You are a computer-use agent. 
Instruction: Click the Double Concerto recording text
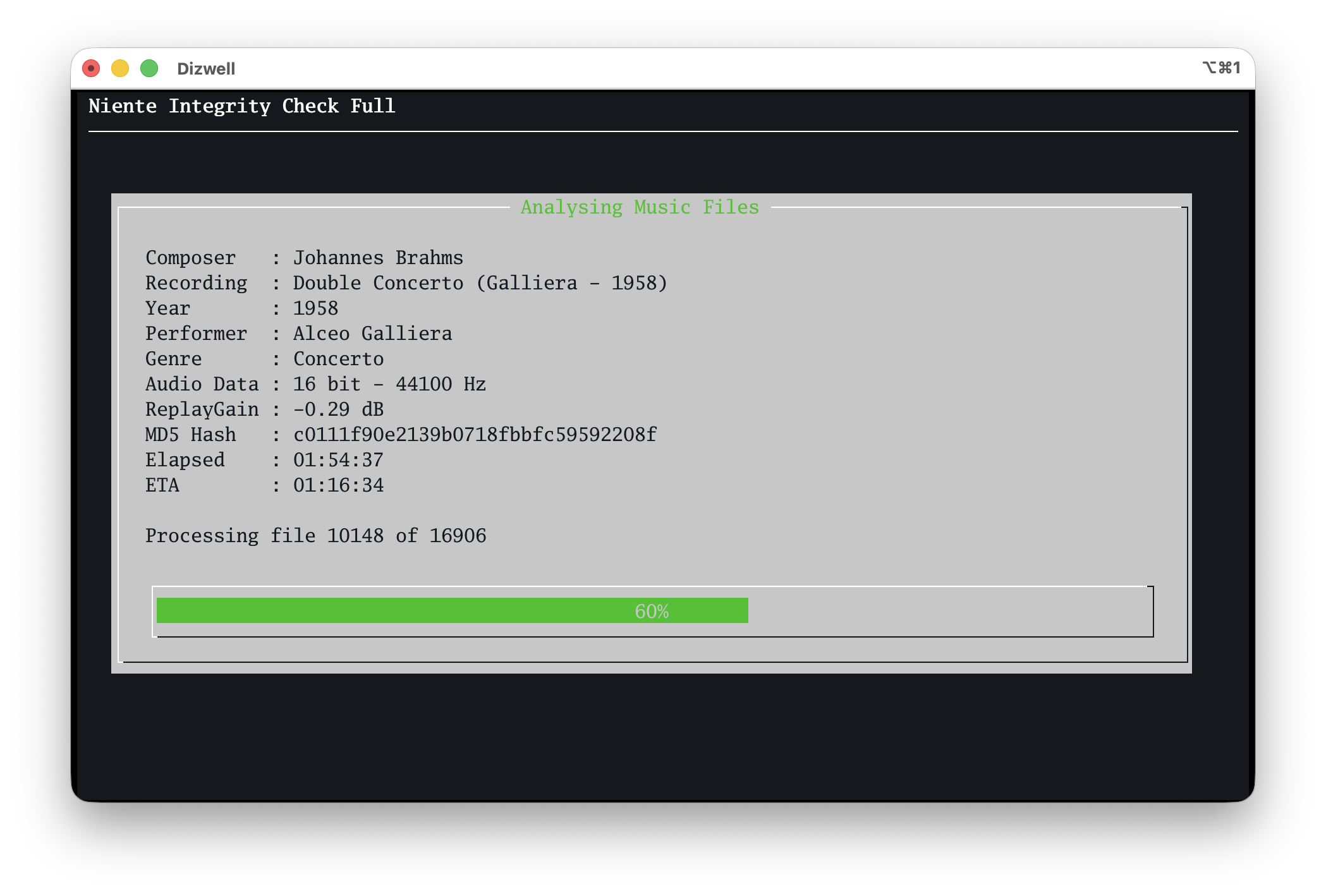point(480,283)
